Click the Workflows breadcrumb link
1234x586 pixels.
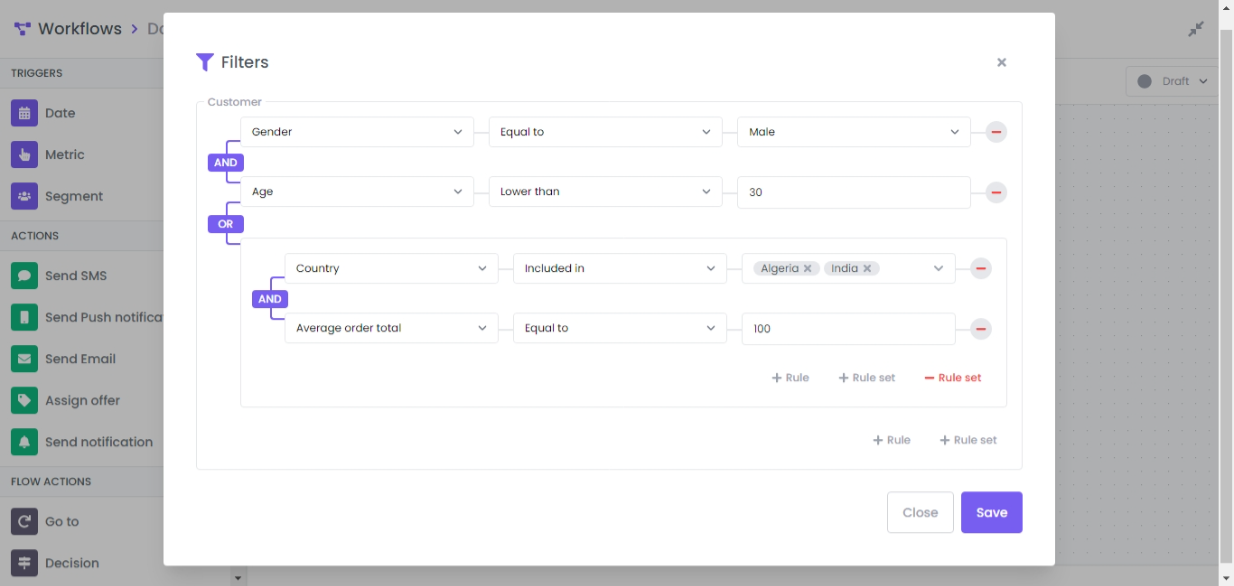(80, 29)
